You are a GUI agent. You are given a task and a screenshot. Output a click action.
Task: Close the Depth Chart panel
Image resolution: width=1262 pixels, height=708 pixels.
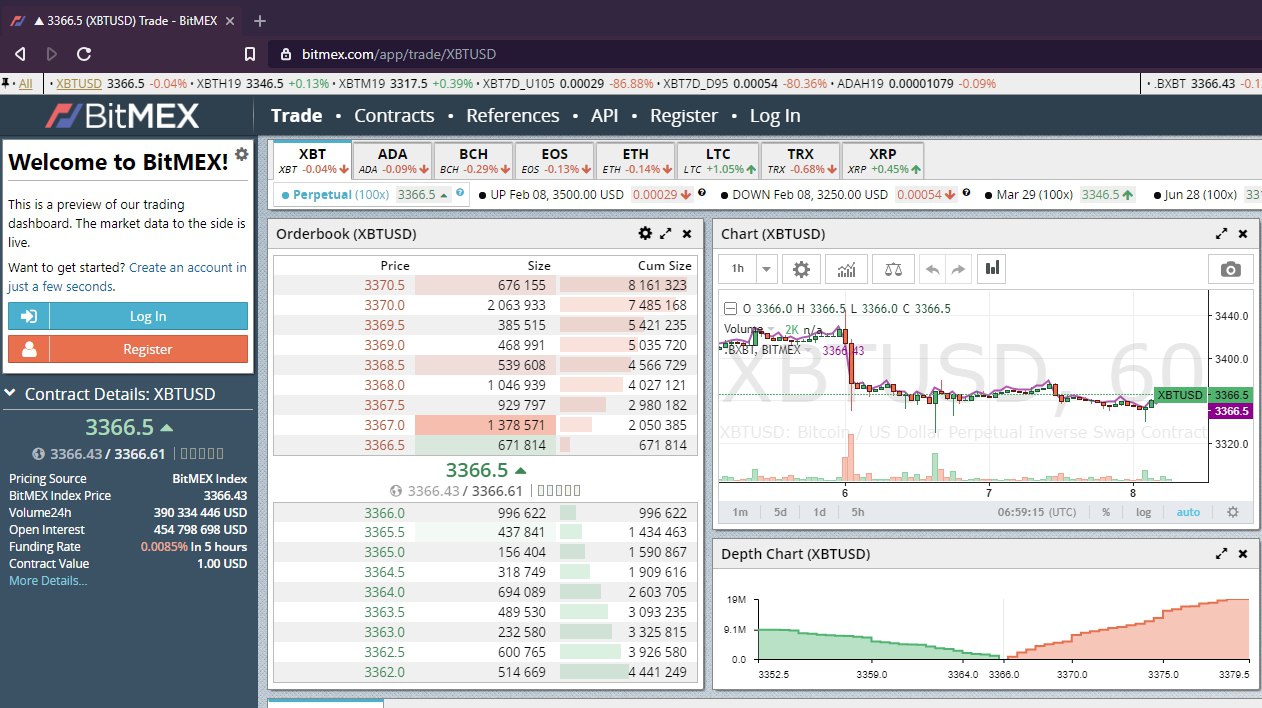[1243, 553]
